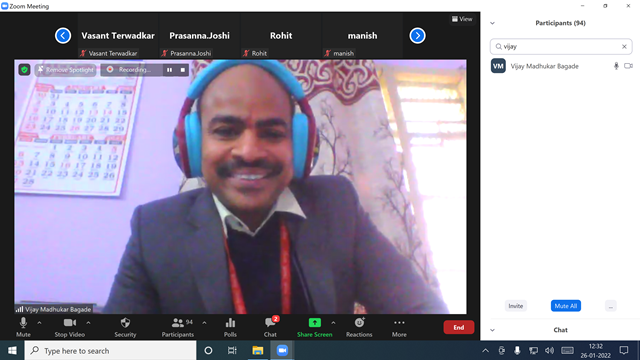Click the Chat panel header
The height and width of the screenshot is (360, 640).
[x=560, y=330]
